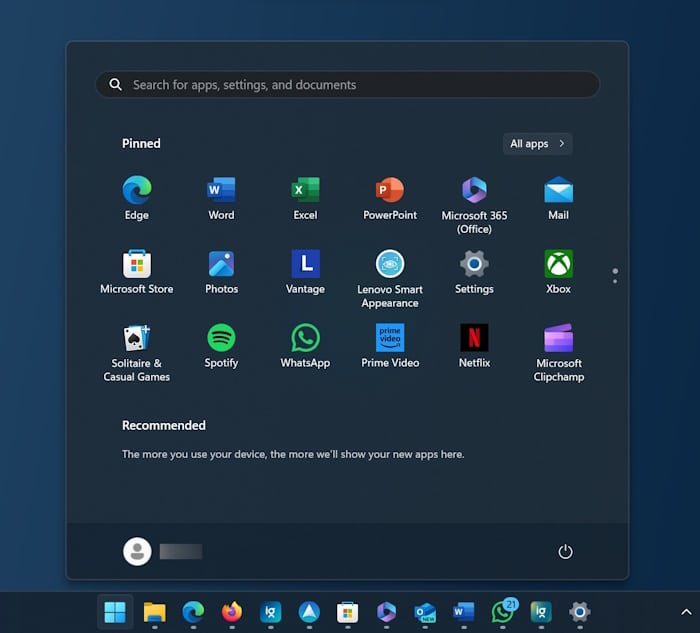Open the new Outlook from the taskbar
This screenshot has height=633, width=700.
point(425,612)
